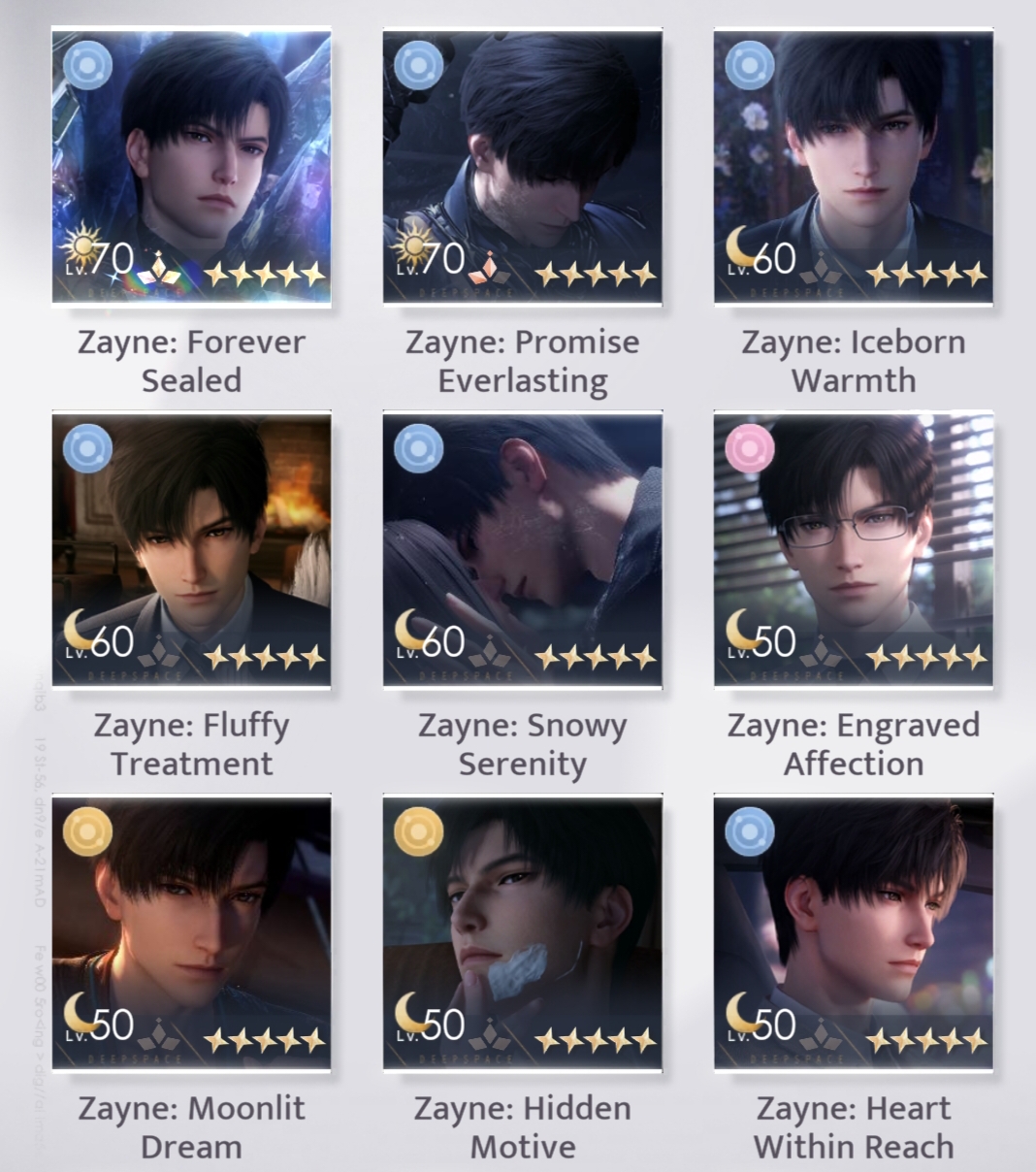Open the Zayne: Fluffy Treatment card
Image resolution: width=1036 pixels, height=1172 pixels.
point(191,550)
